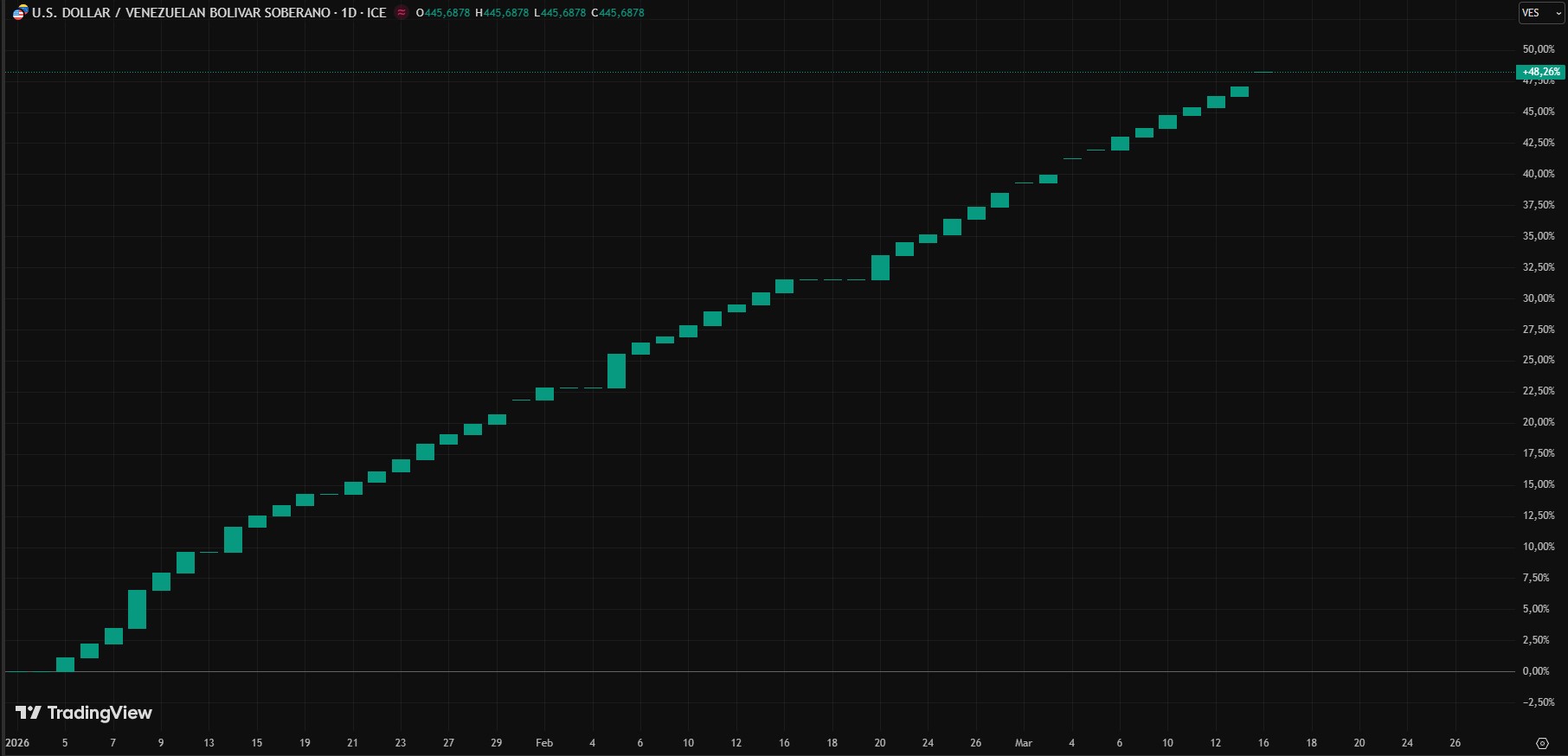Viewport: 1568px width, 756px height.
Task: Click the open value O445,6878 in legend
Action: tap(443, 13)
